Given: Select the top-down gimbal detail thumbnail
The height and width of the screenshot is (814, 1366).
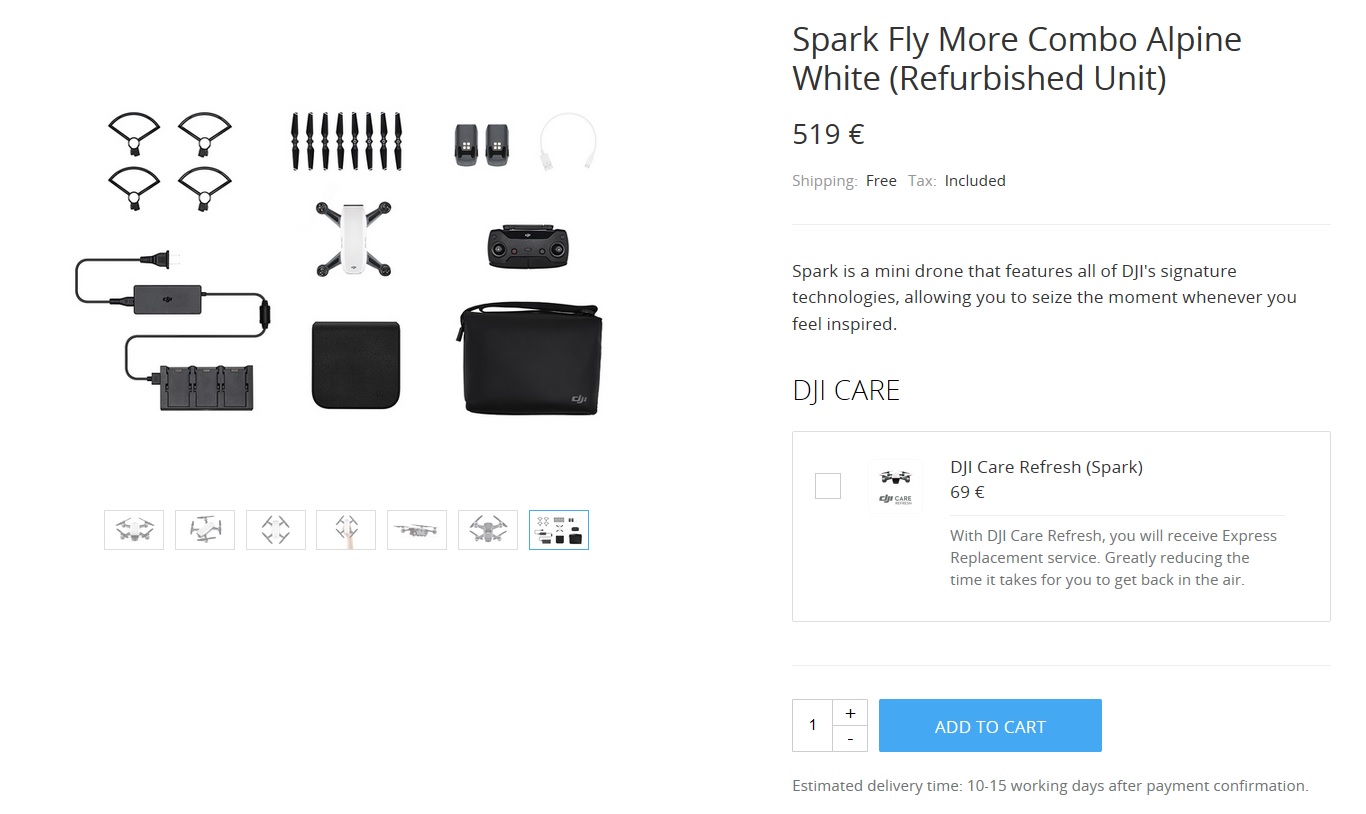Looking at the screenshot, I should 488,530.
